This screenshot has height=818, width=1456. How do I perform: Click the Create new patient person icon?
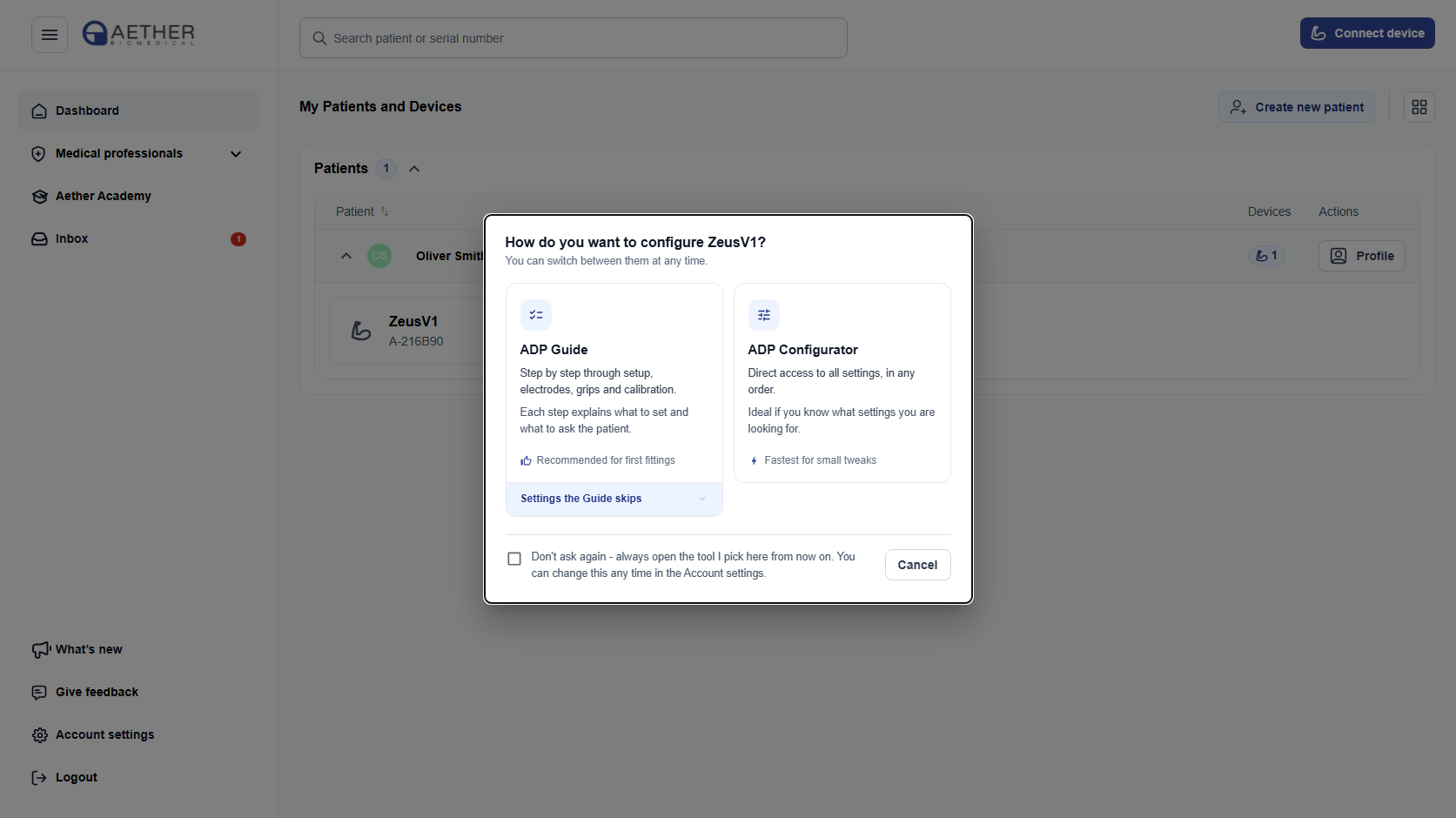[x=1238, y=107]
